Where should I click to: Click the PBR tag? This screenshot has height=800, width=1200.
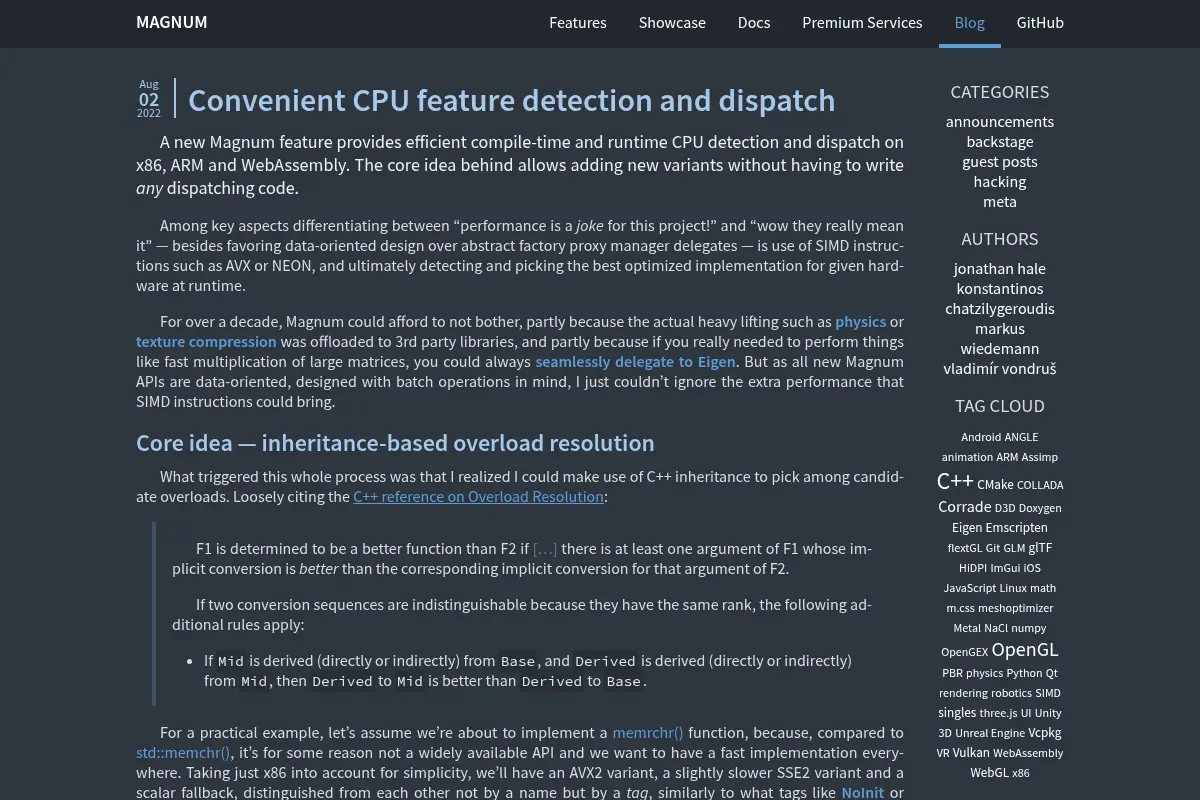952,673
